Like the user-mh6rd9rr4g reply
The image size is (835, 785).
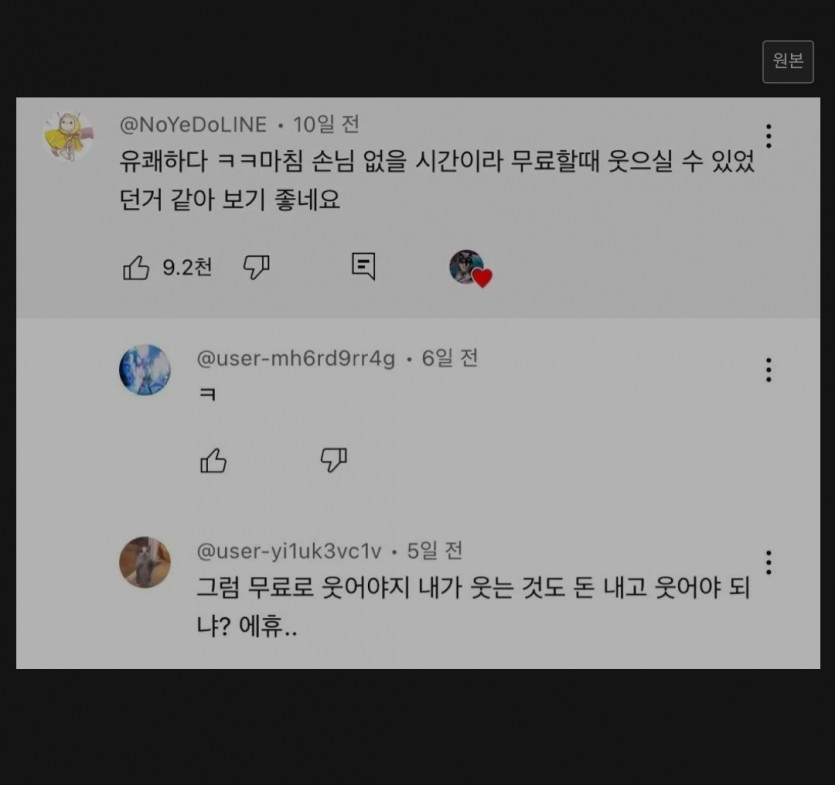[213, 461]
